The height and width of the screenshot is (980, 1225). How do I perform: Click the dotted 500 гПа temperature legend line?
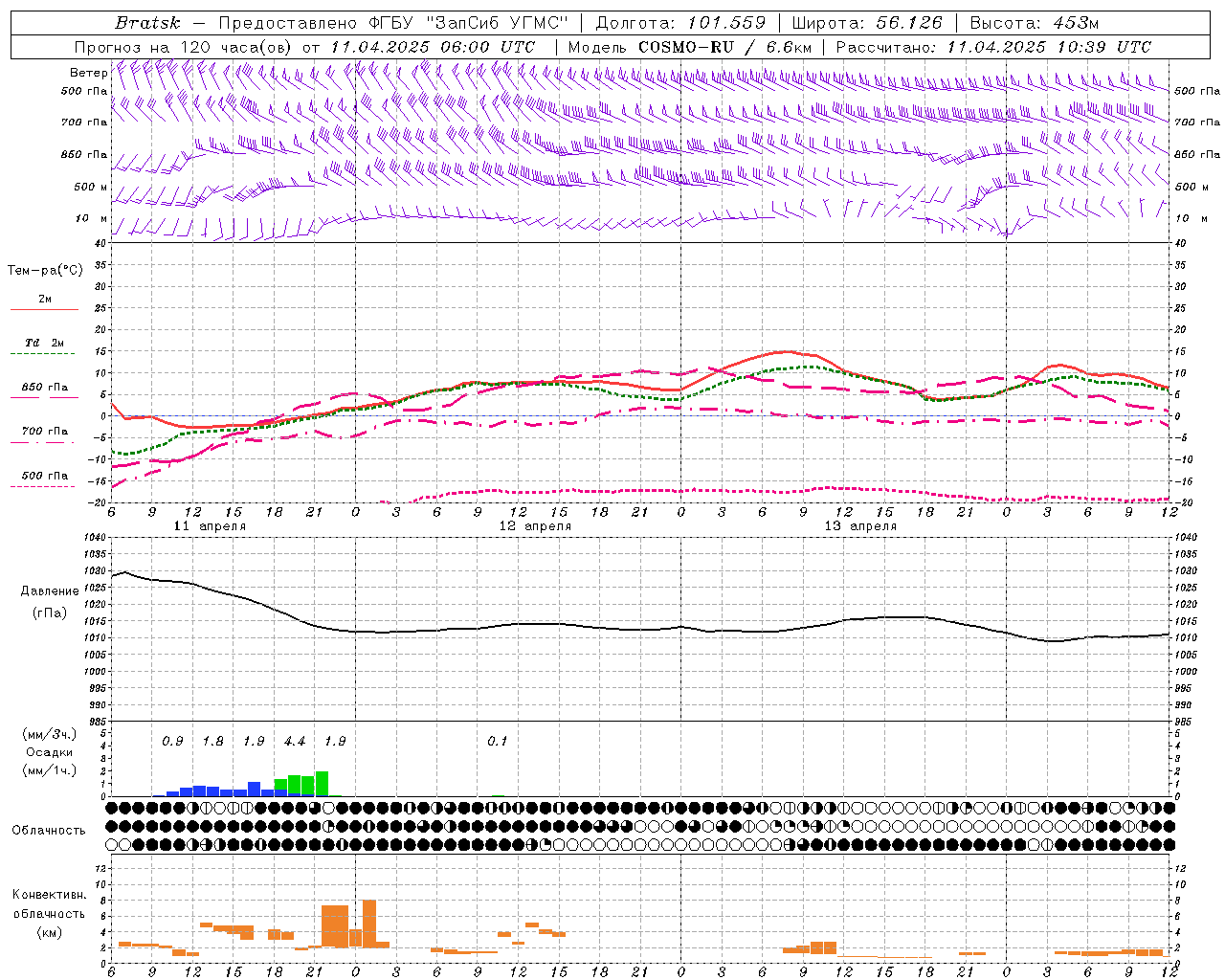[x=44, y=486]
